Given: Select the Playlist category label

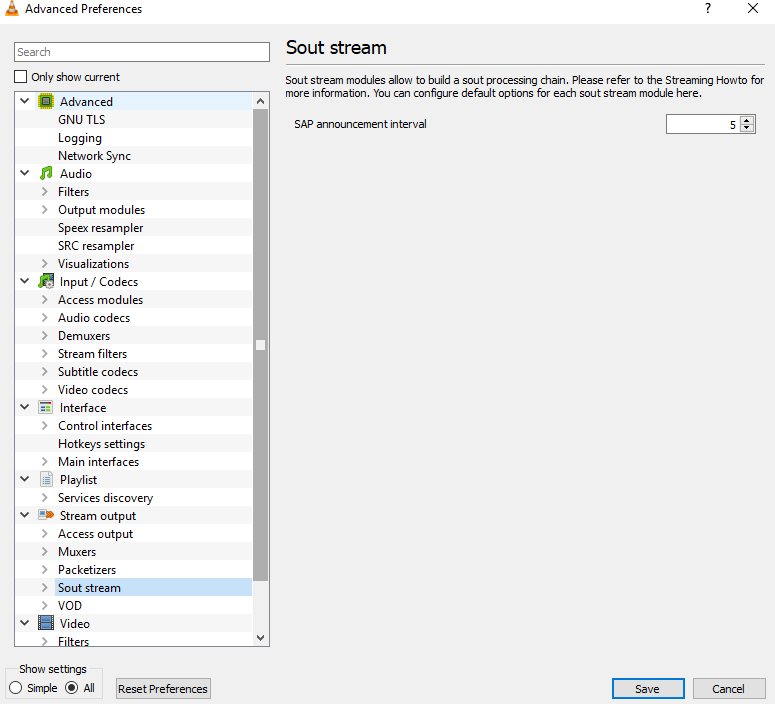Looking at the screenshot, I should pos(79,480).
